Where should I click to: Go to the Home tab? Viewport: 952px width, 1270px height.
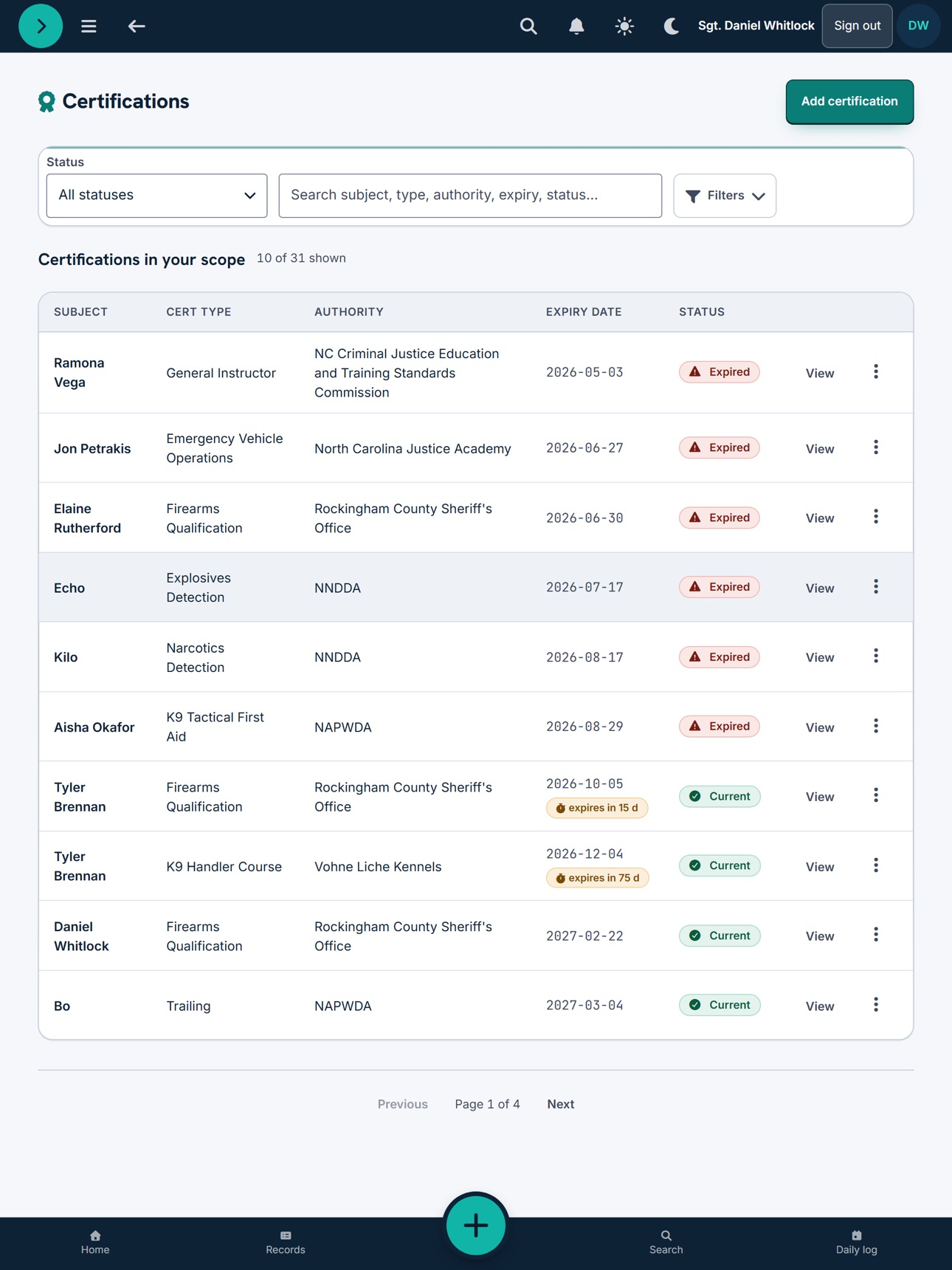tap(95, 1243)
